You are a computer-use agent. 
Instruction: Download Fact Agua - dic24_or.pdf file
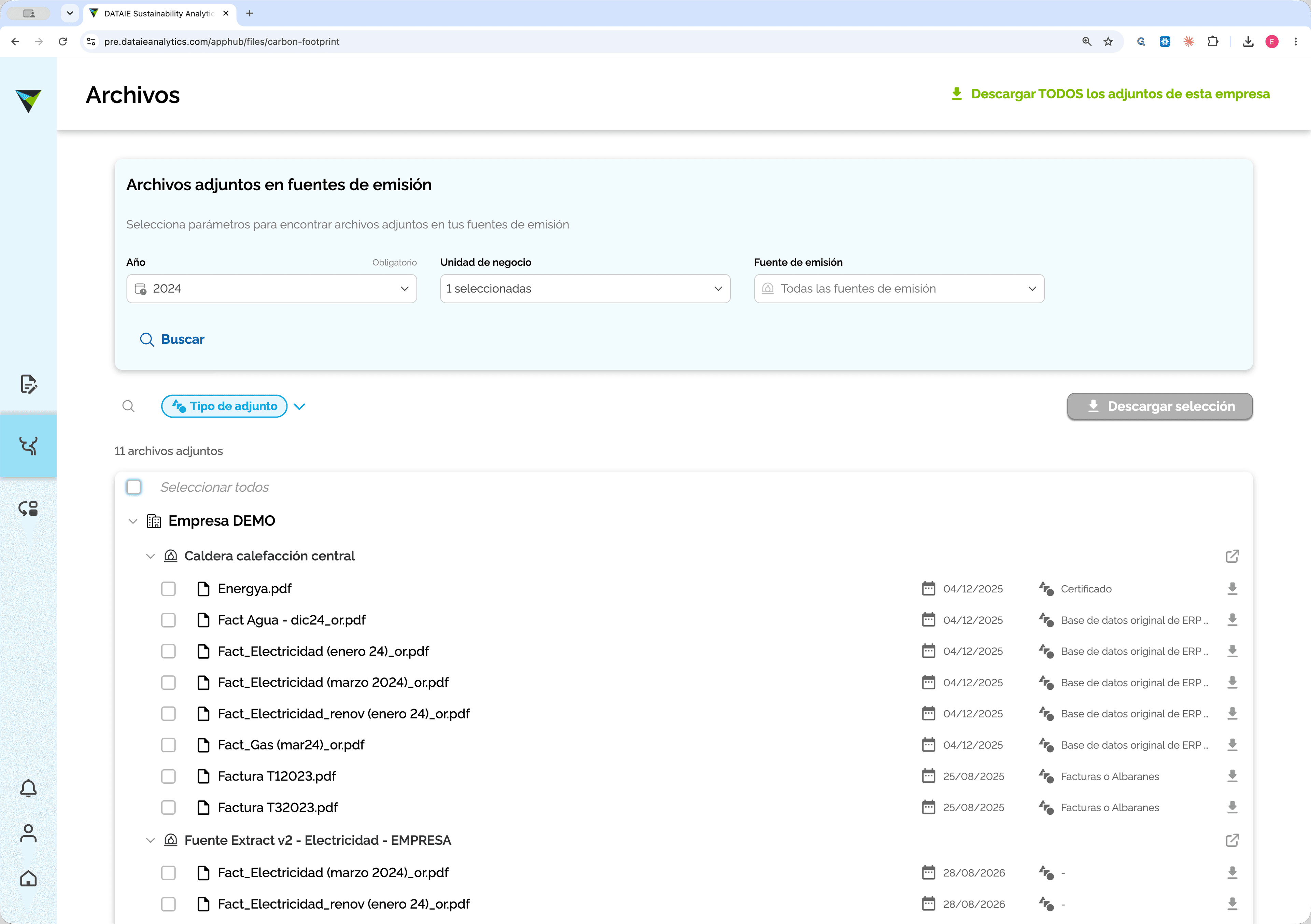point(1232,620)
